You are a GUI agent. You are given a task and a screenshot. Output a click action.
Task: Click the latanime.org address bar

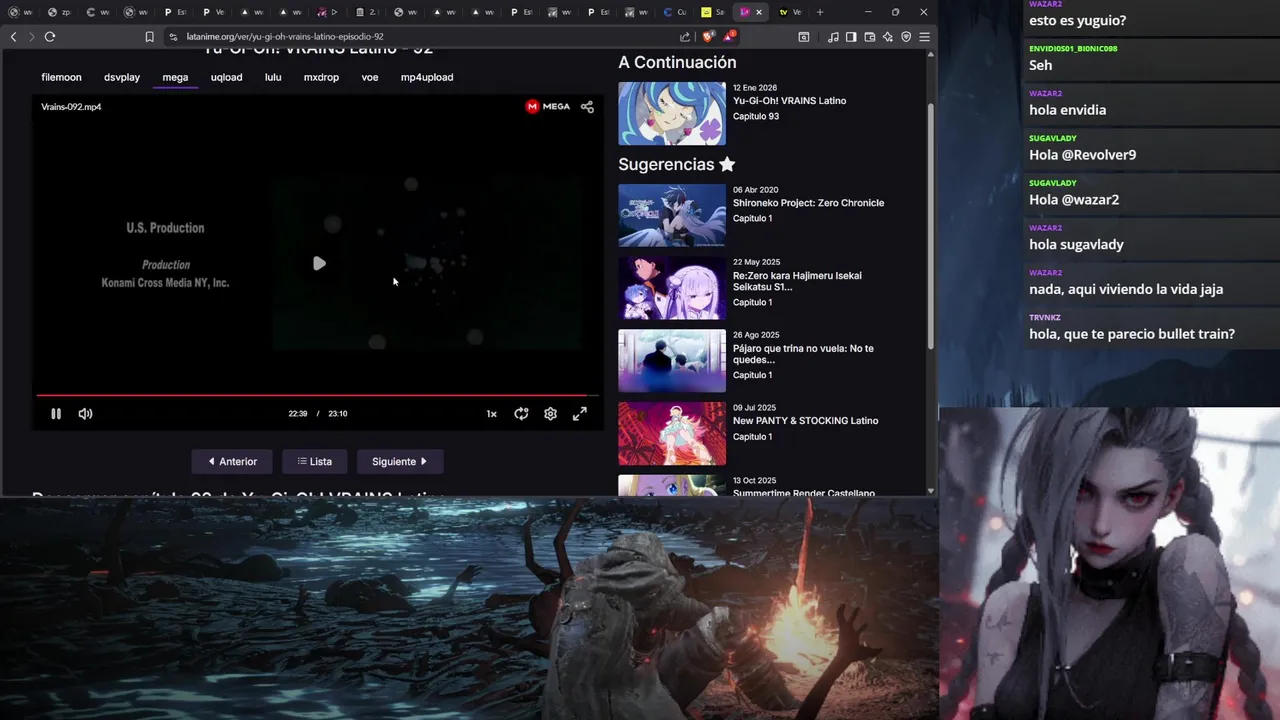click(x=420, y=37)
